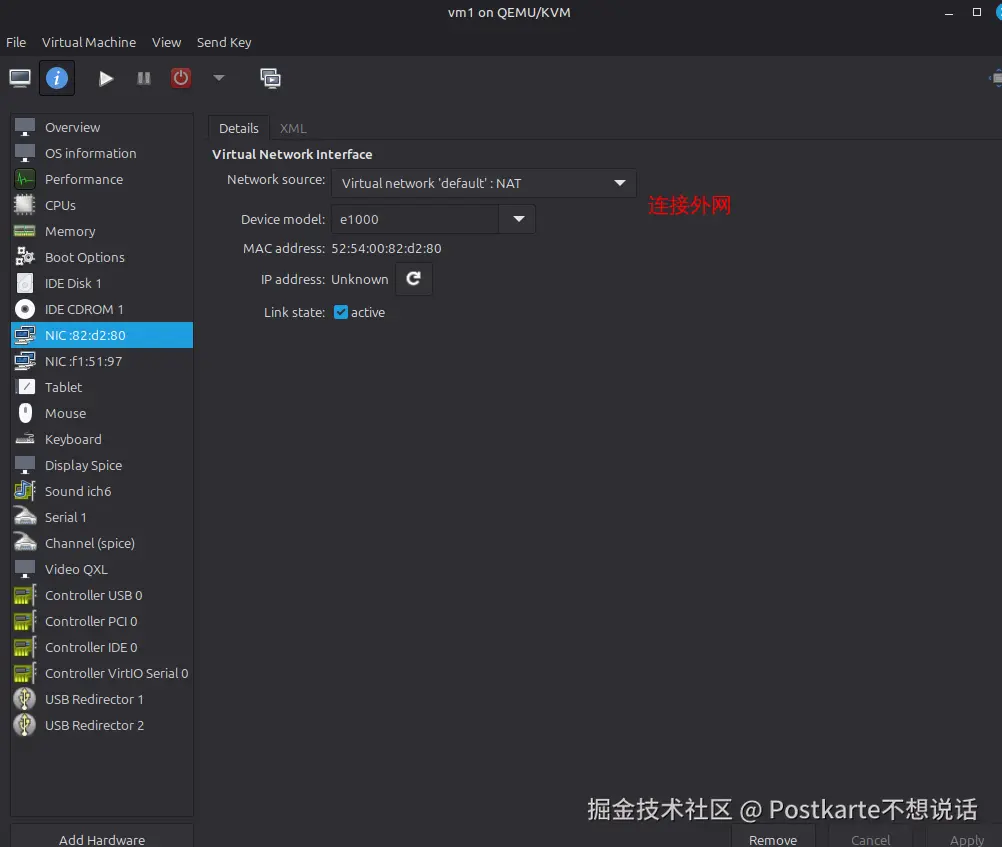
Task: Select Channel (spice) entry
Action: tap(102, 543)
